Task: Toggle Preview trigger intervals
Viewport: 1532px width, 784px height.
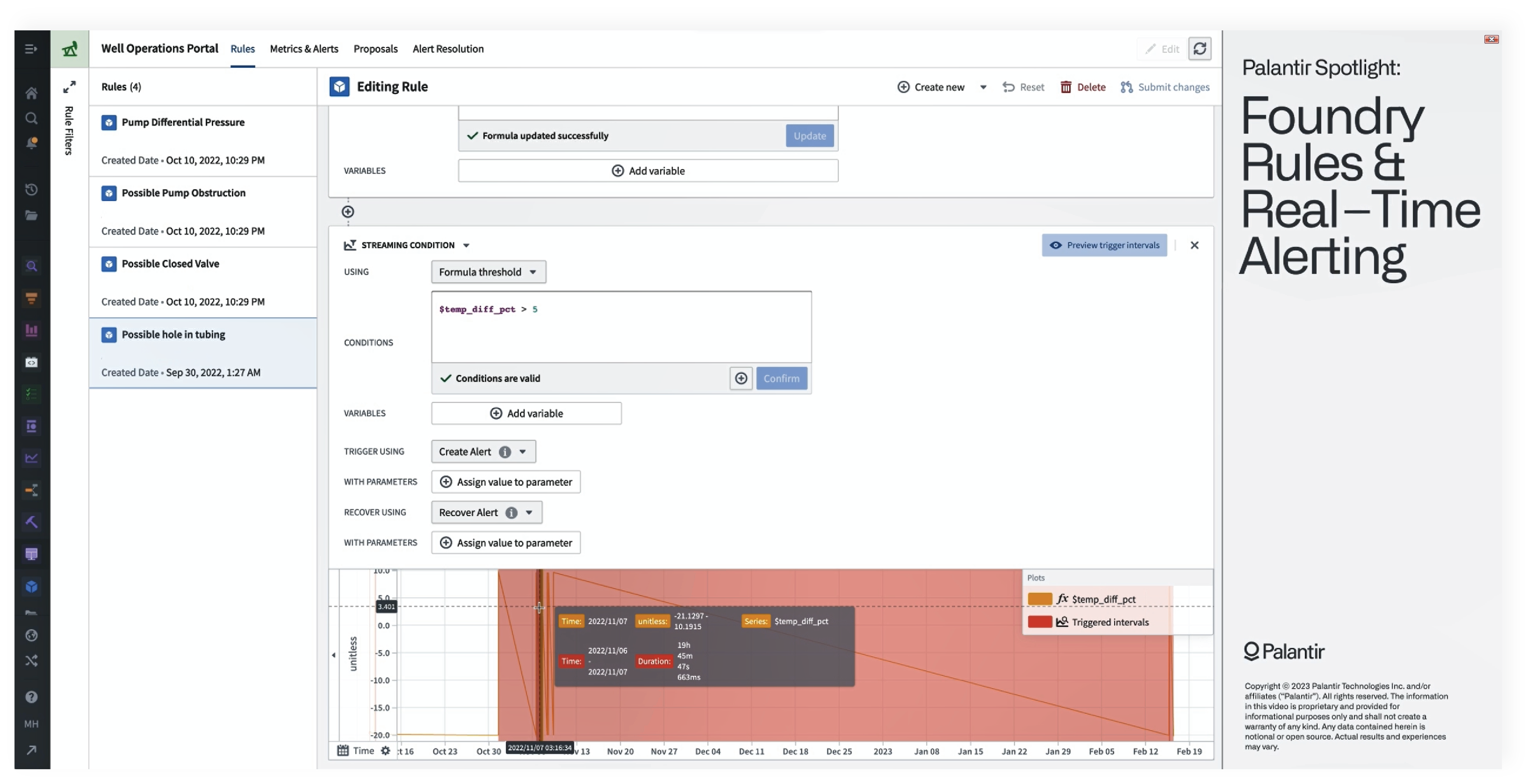Action: 1104,245
